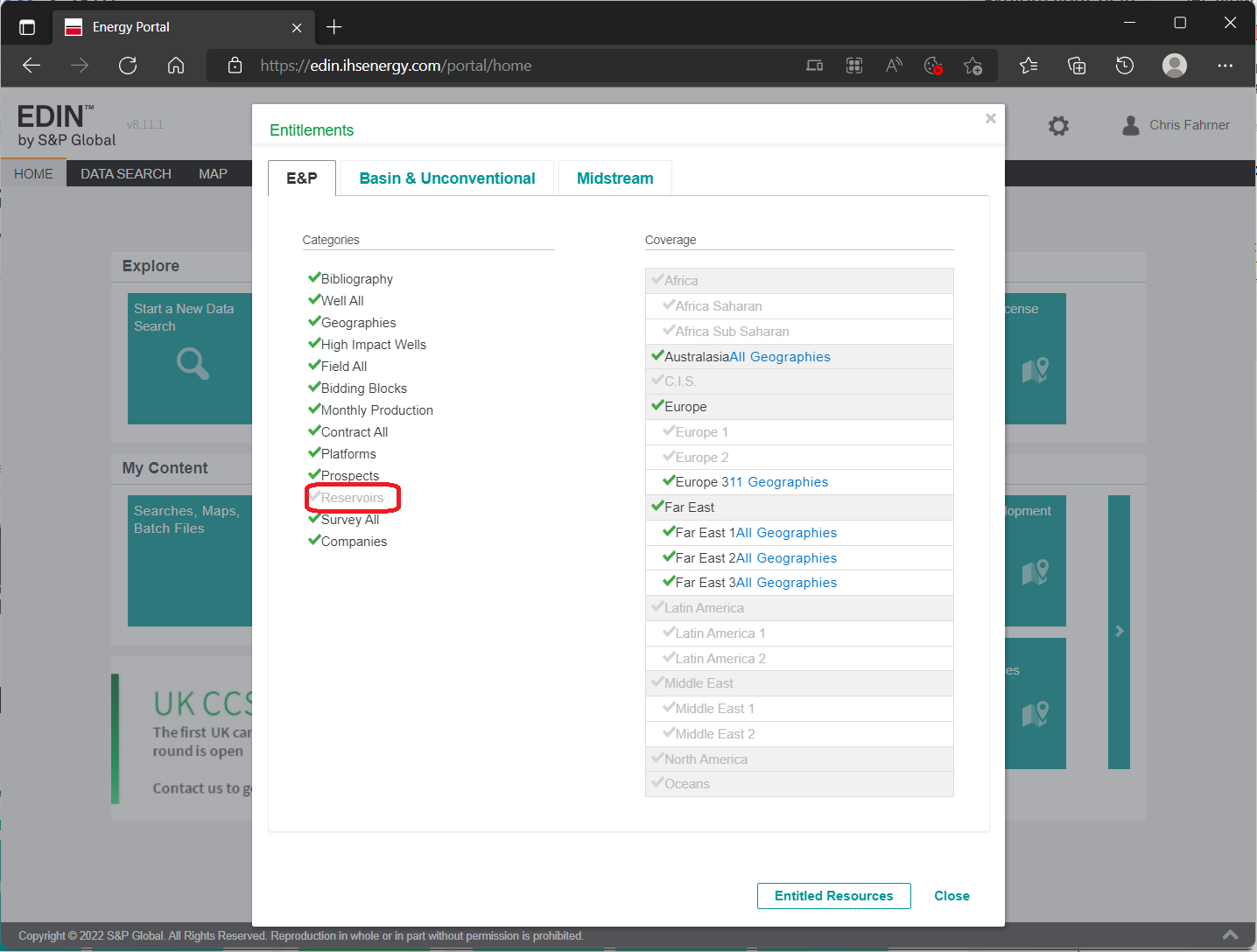Open the browser profile avatar
This screenshot has width=1257, height=952.
pos(1175,66)
